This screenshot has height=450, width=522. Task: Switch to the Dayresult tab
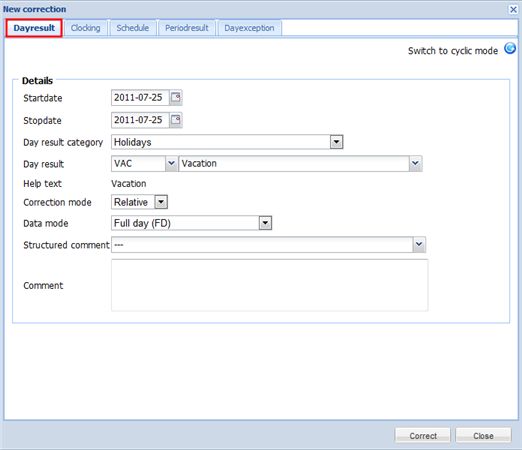point(34,28)
